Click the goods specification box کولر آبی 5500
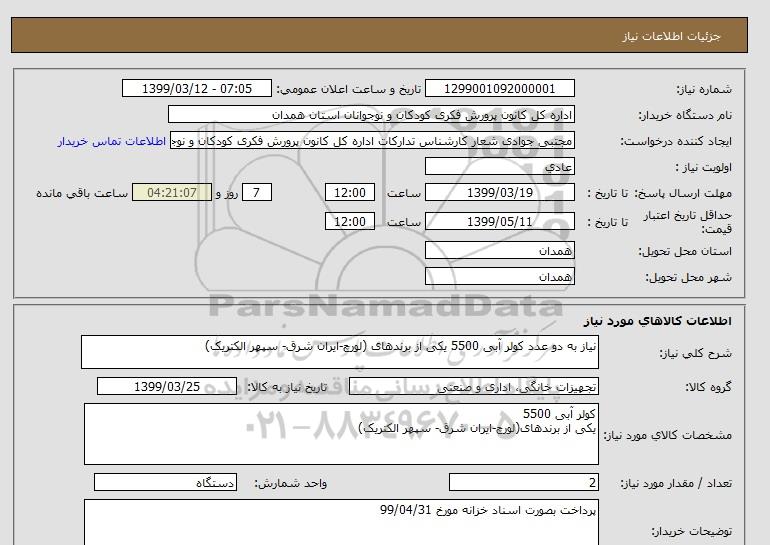 pos(341,434)
